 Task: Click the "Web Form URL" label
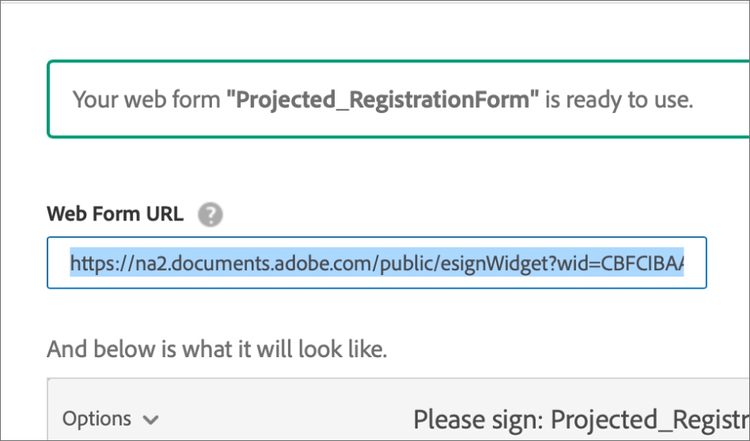(x=115, y=213)
